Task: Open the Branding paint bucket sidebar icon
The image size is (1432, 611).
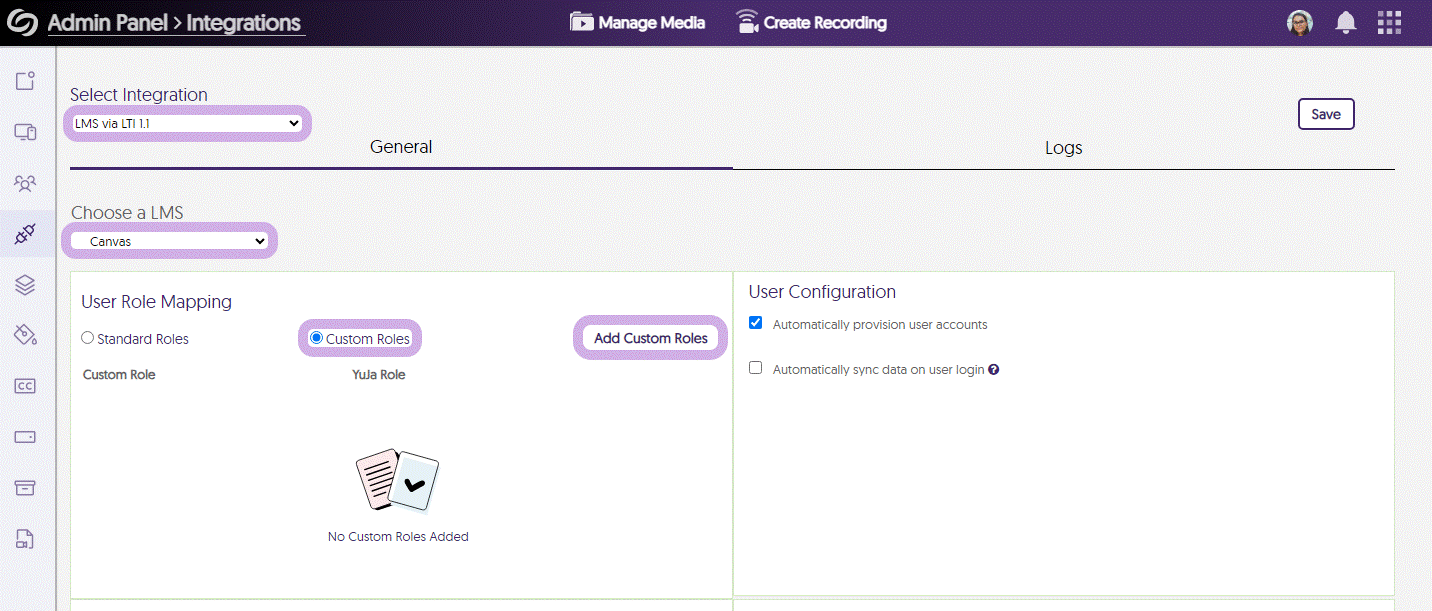Action: [x=25, y=335]
